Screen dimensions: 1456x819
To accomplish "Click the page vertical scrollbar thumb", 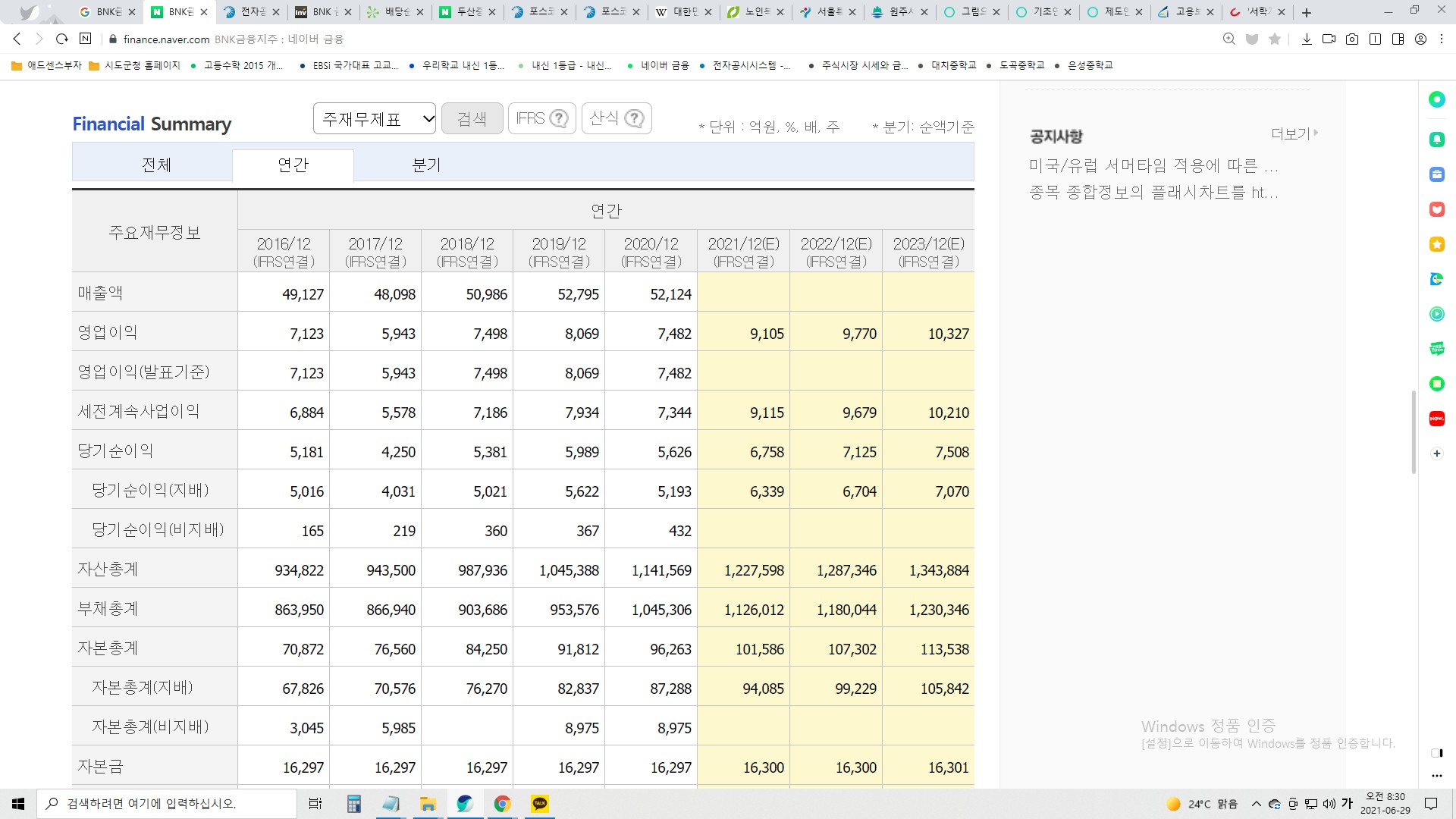I will tap(1413, 432).
